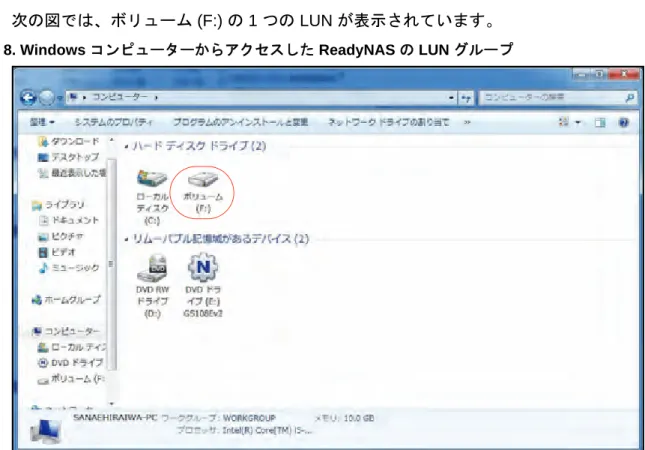Minimize the Explorer window

point(581,74)
